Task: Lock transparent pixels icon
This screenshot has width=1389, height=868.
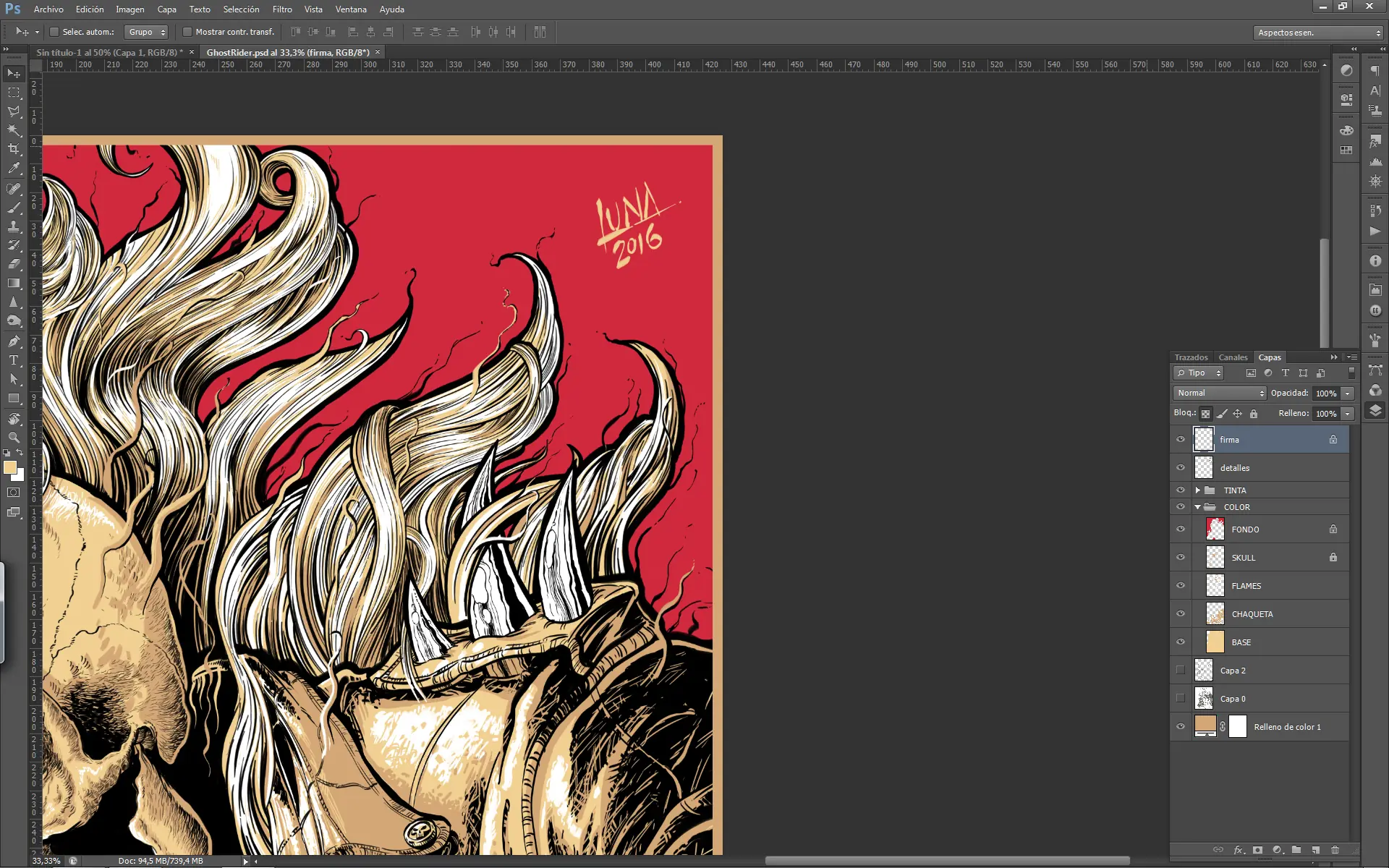Action: pyautogui.click(x=1205, y=414)
